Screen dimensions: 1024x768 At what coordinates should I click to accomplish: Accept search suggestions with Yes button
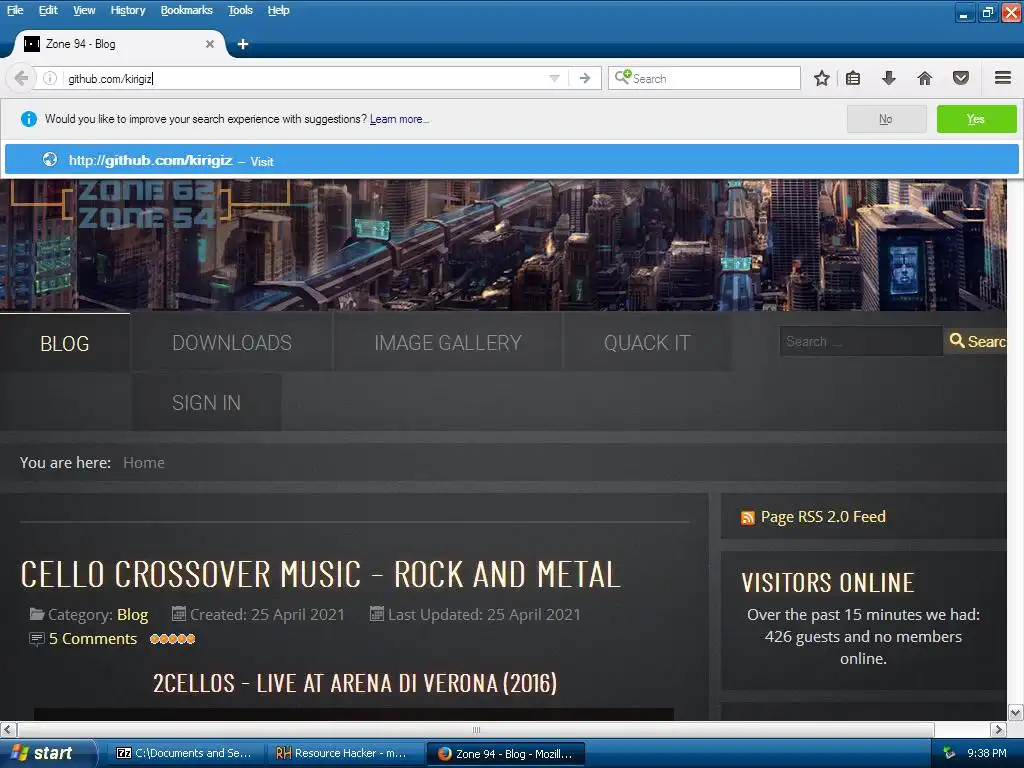pyautogui.click(x=976, y=119)
